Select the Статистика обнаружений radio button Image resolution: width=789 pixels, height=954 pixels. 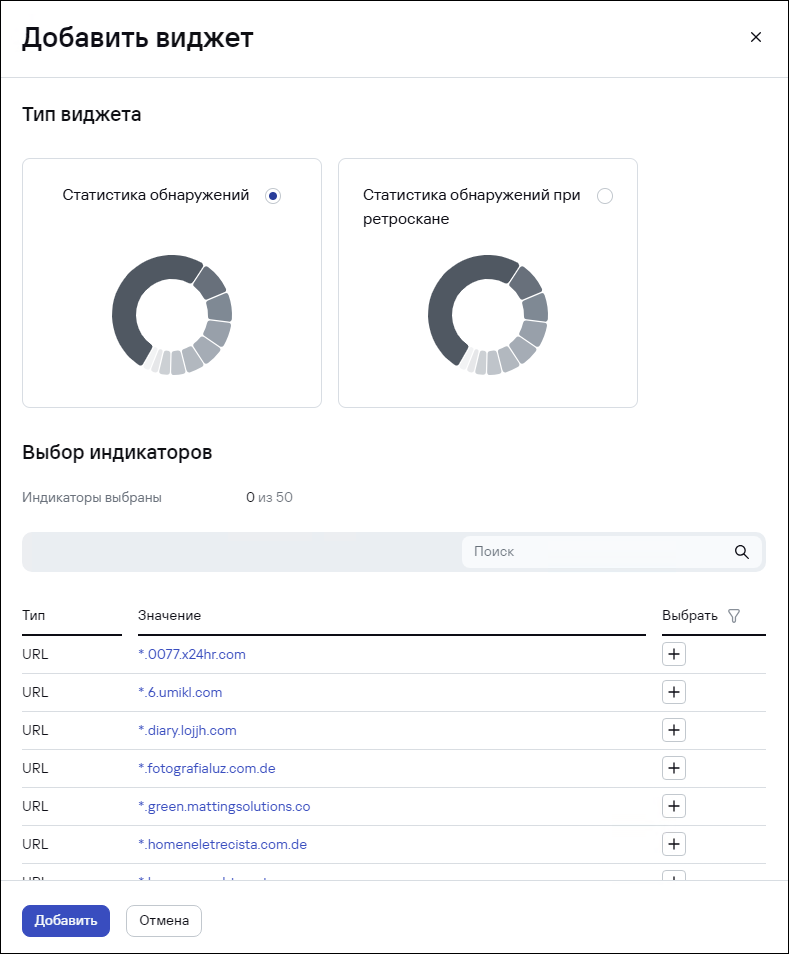tap(273, 196)
